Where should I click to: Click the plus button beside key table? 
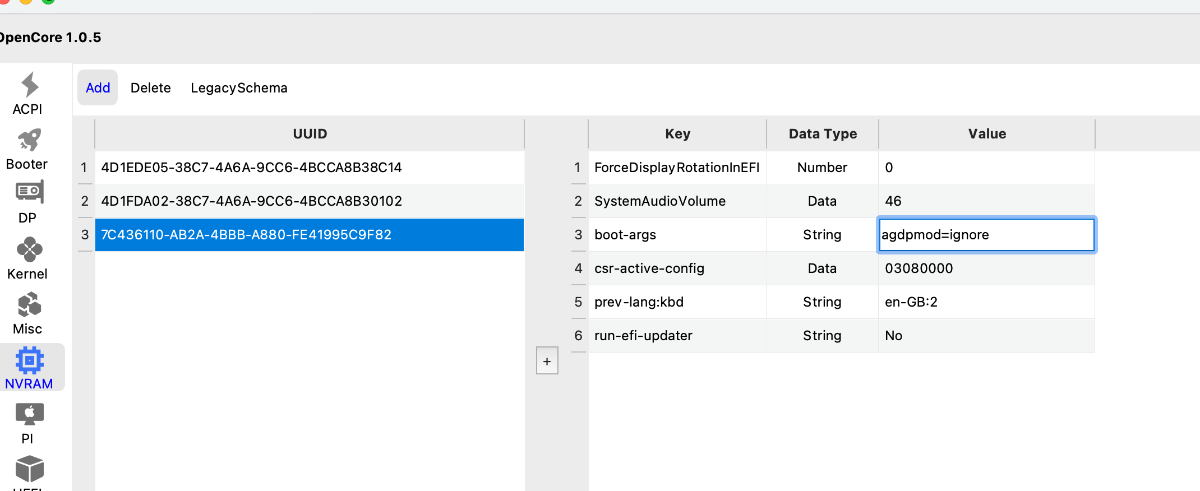[547, 362]
